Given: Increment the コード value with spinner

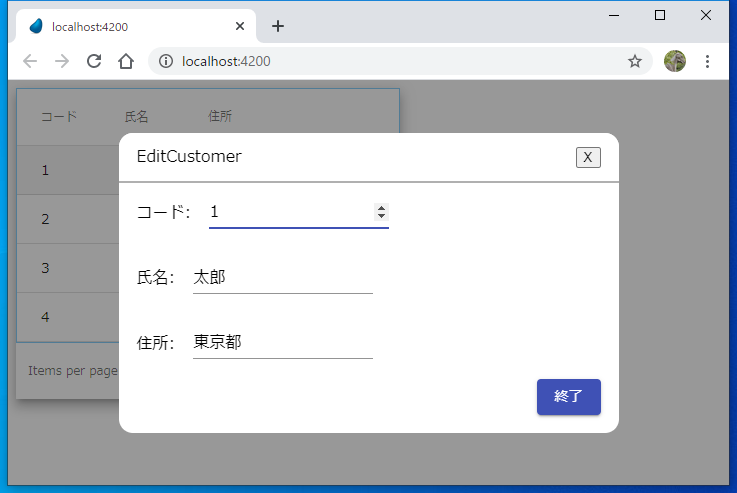Looking at the screenshot, I should (x=381, y=208).
